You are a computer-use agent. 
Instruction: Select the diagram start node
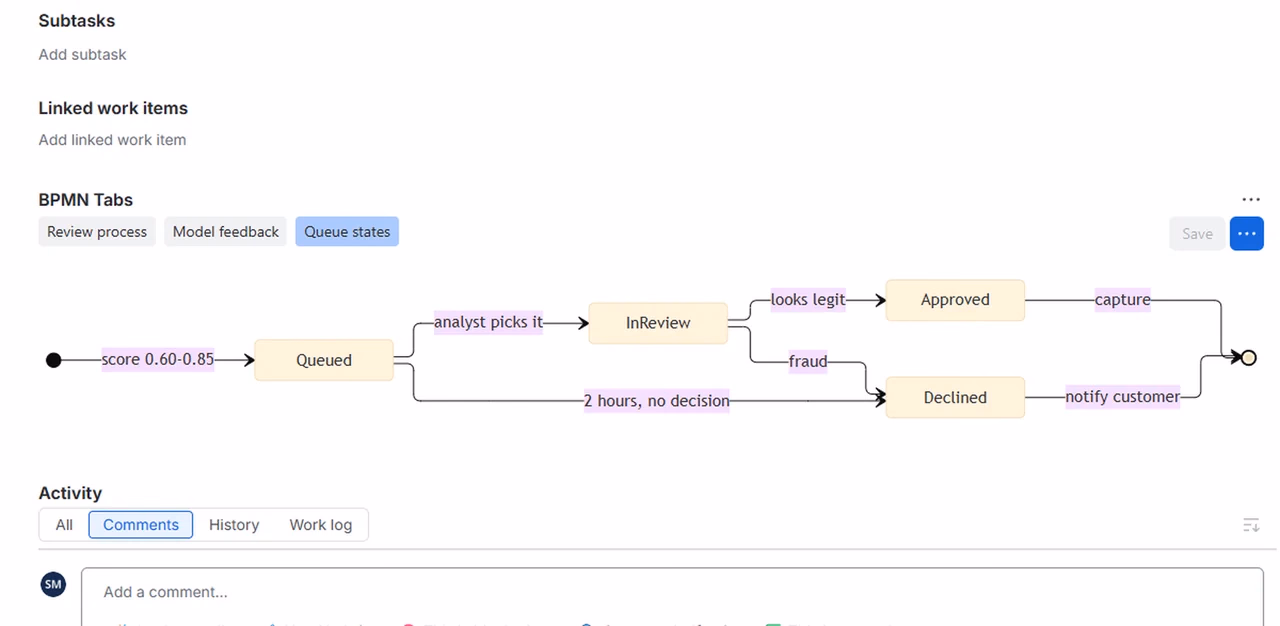click(54, 360)
